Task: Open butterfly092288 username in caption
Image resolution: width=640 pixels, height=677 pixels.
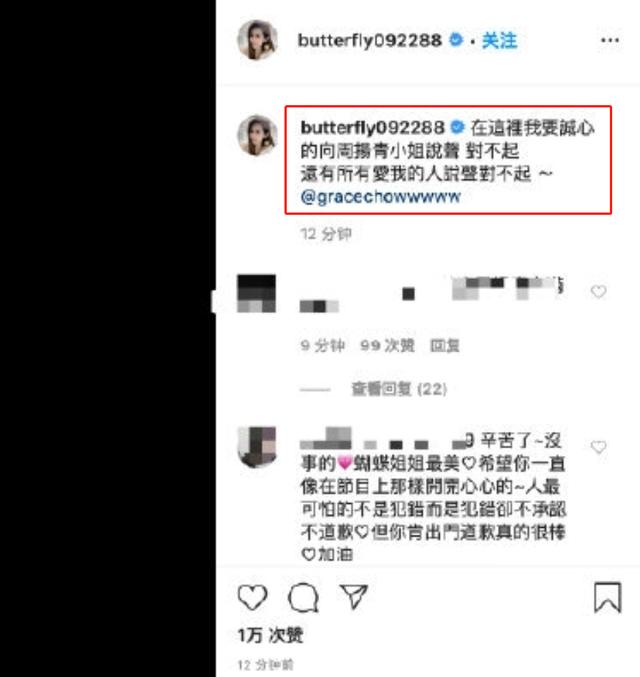Action: coord(372,128)
